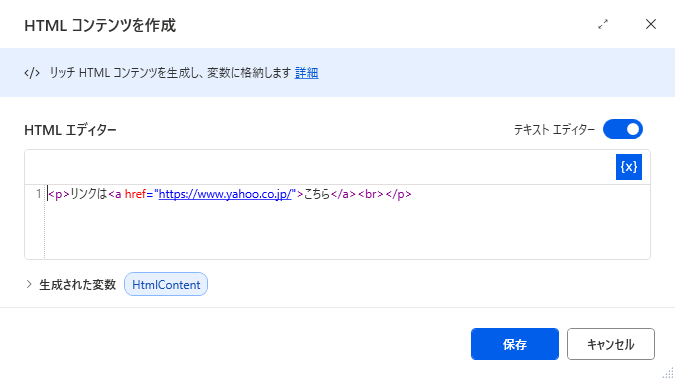Click the 生成された変数 section label
Screen dimensions: 675x380
click(77, 284)
